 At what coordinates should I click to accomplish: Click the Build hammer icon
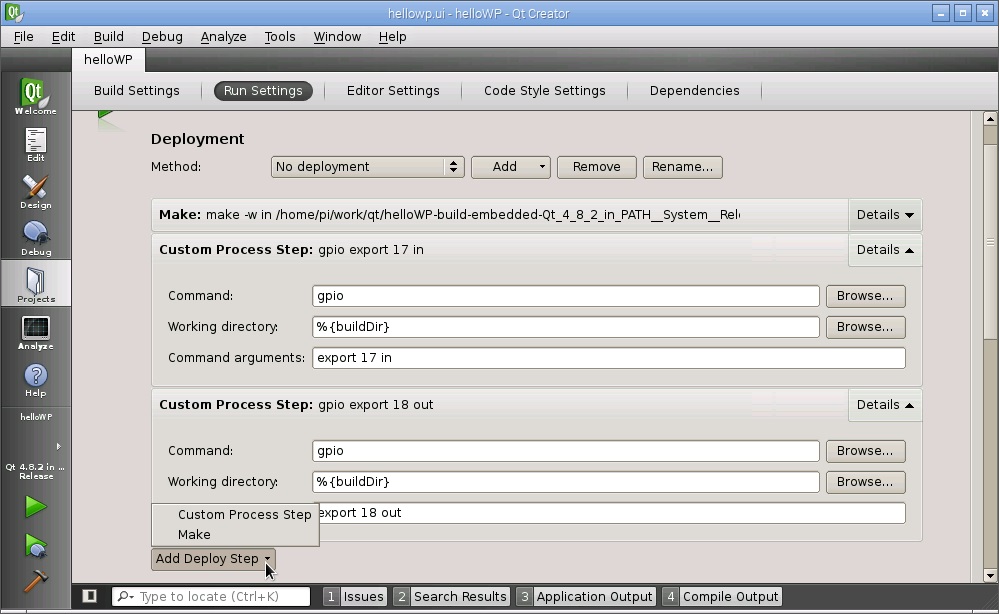[35, 581]
